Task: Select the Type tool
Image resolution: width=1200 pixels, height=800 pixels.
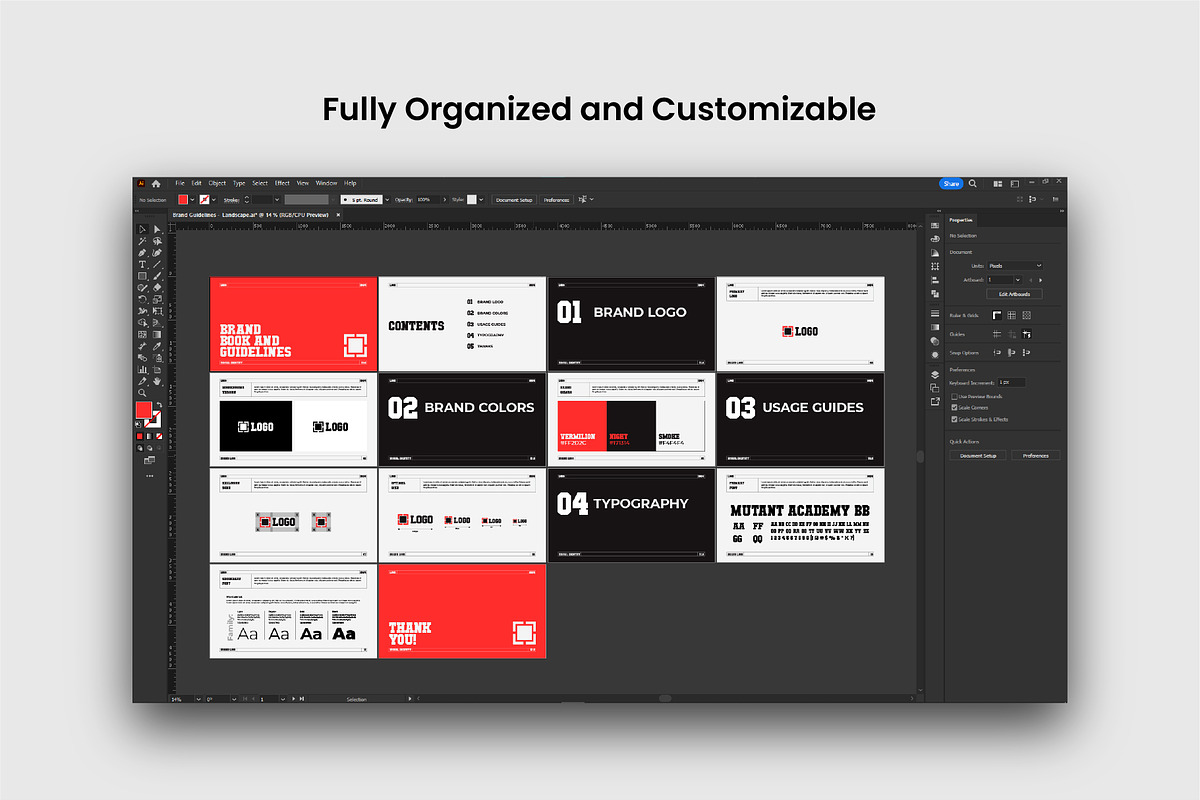Action: pos(142,264)
